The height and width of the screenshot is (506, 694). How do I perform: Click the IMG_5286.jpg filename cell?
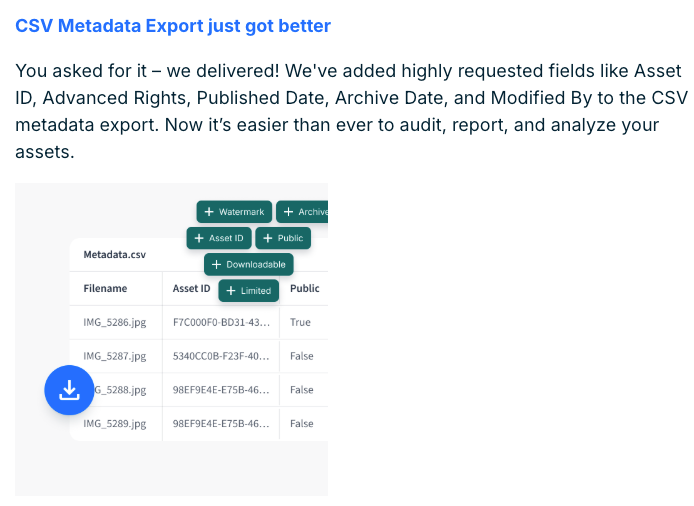(x=115, y=322)
